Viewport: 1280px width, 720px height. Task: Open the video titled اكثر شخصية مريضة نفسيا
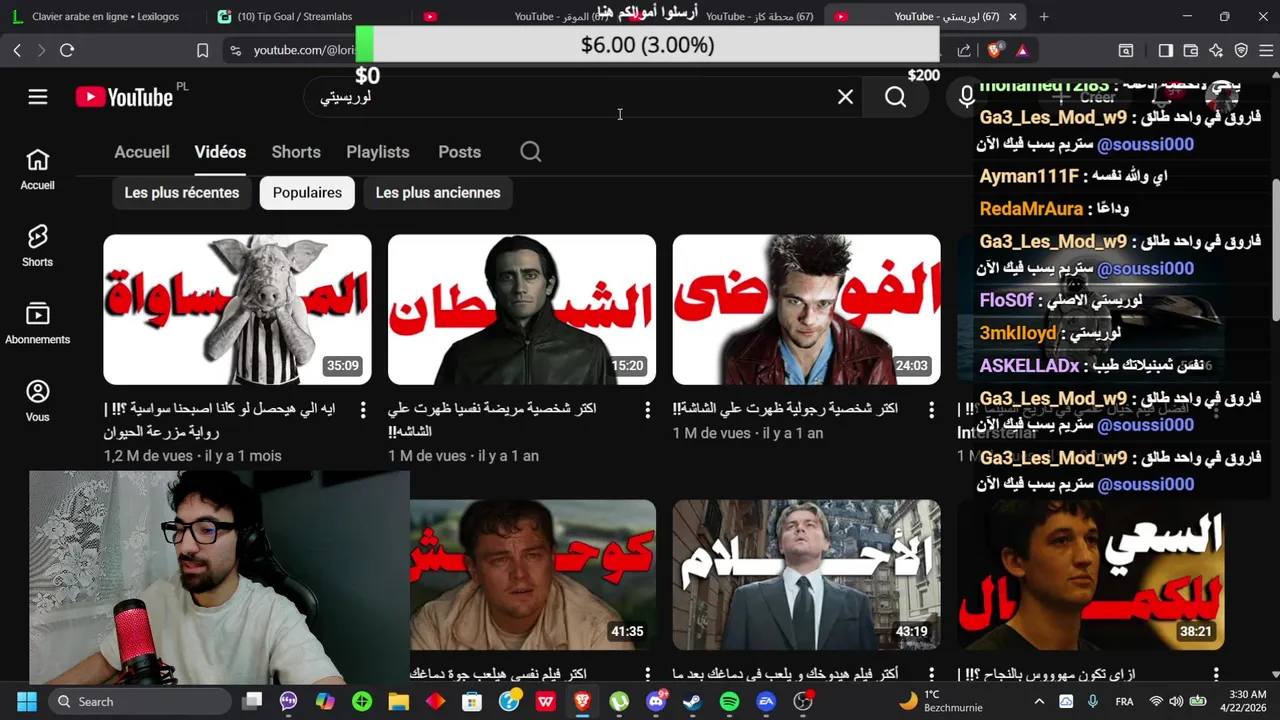pyautogui.click(x=492, y=420)
